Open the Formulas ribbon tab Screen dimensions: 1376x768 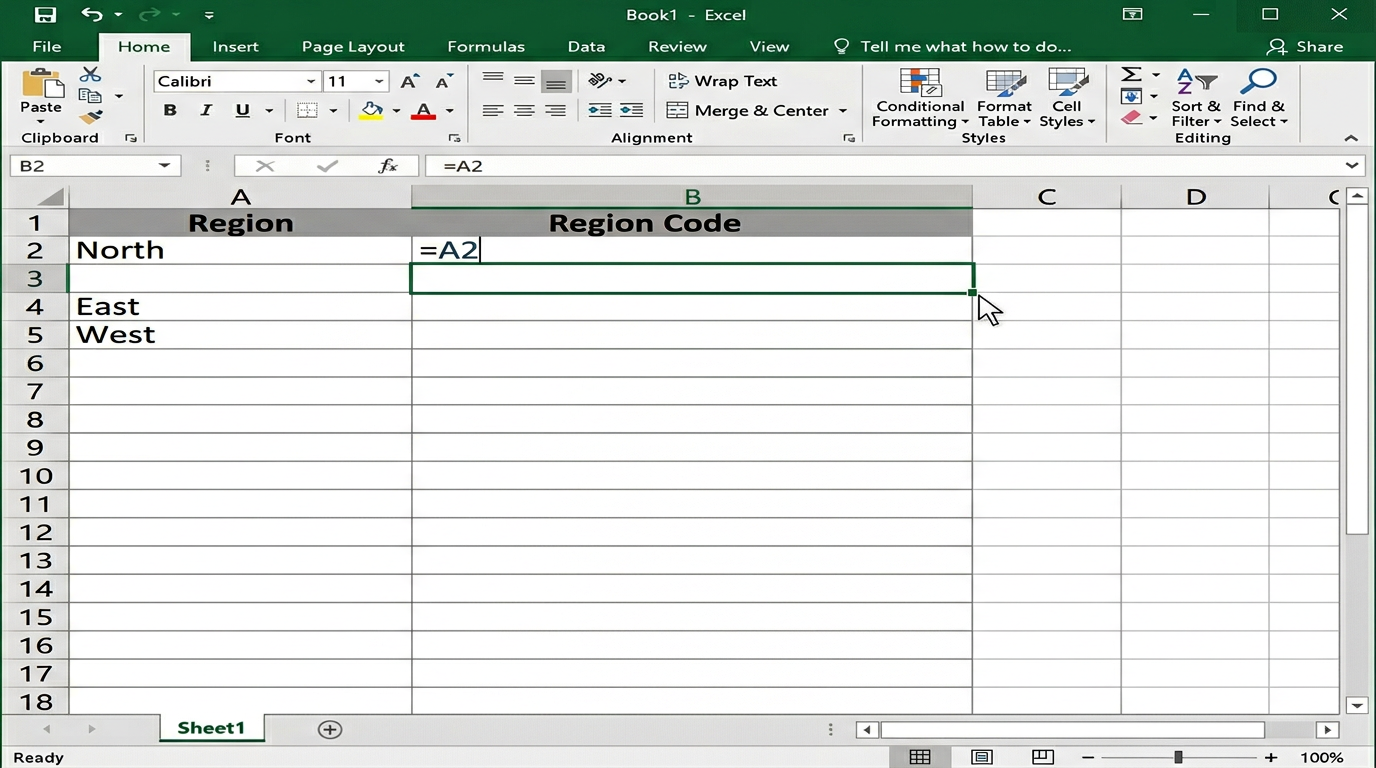click(x=485, y=47)
